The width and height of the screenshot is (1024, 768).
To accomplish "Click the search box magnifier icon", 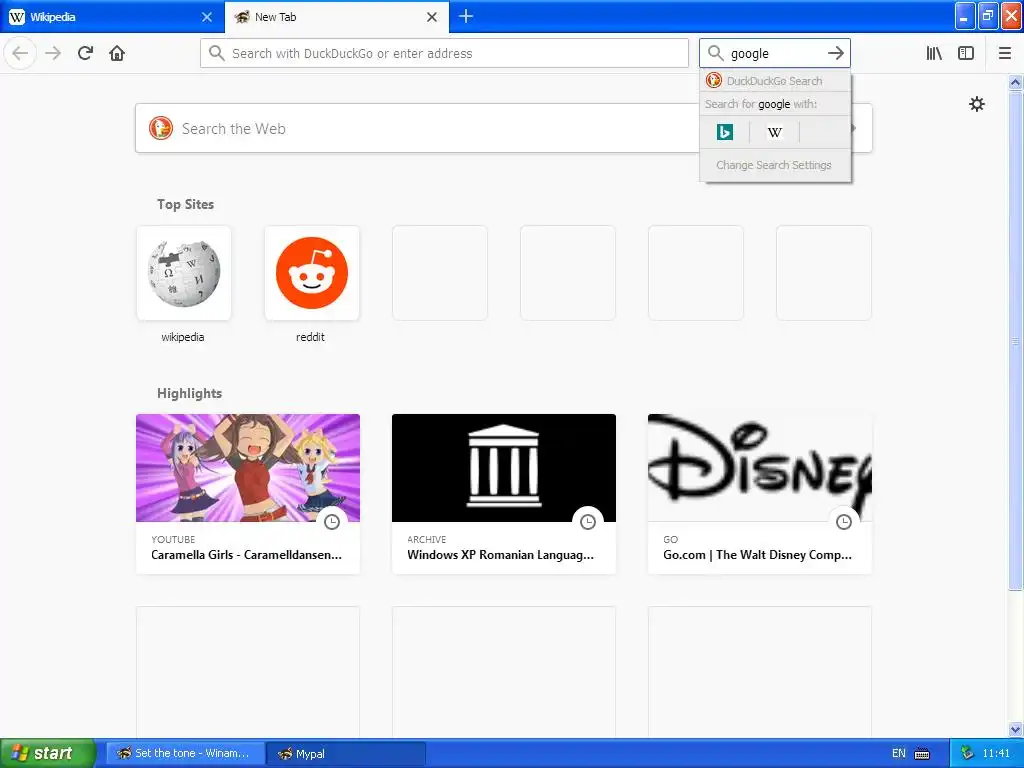I will tap(716, 53).
